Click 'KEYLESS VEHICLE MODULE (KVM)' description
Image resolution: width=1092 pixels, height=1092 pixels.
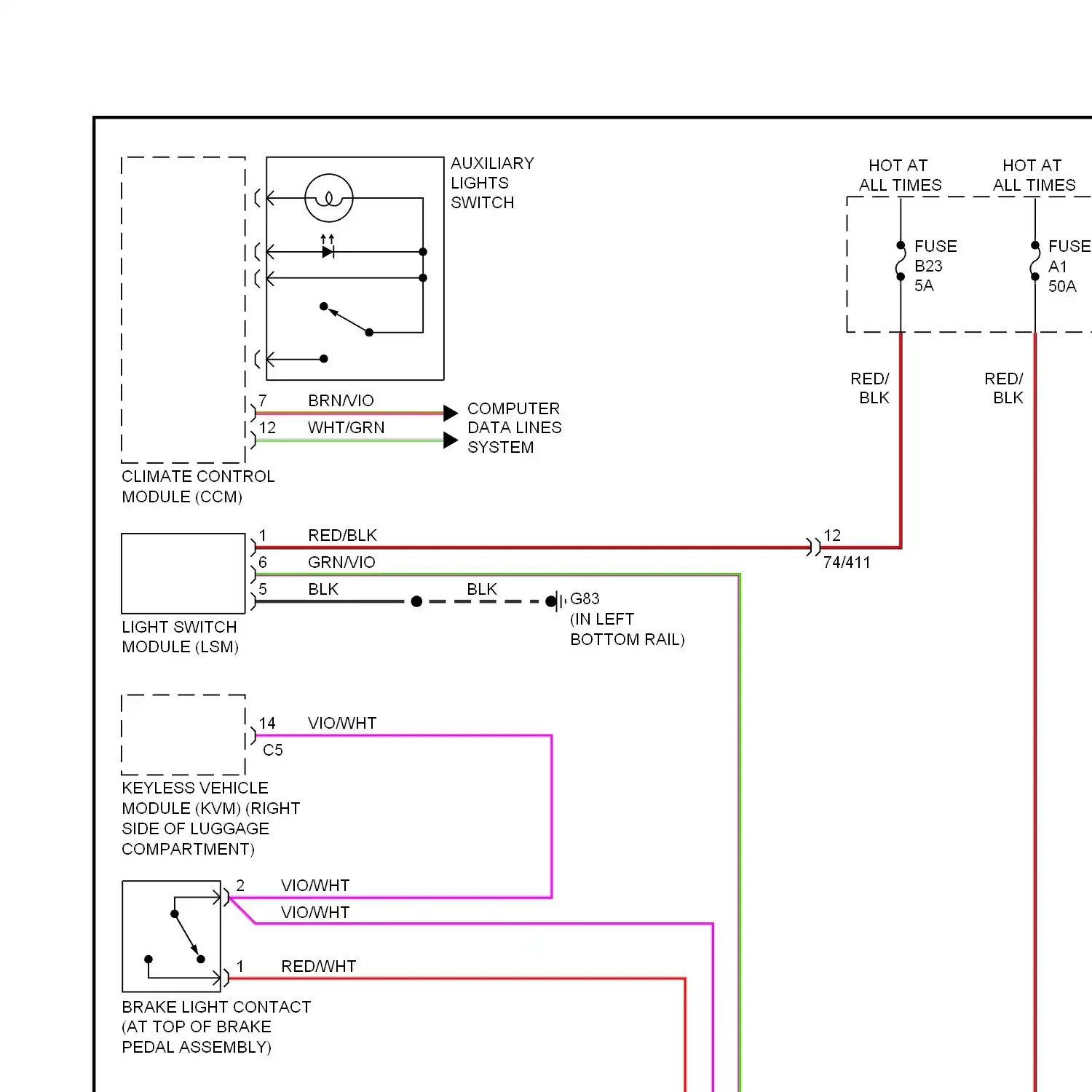point(210,818)
